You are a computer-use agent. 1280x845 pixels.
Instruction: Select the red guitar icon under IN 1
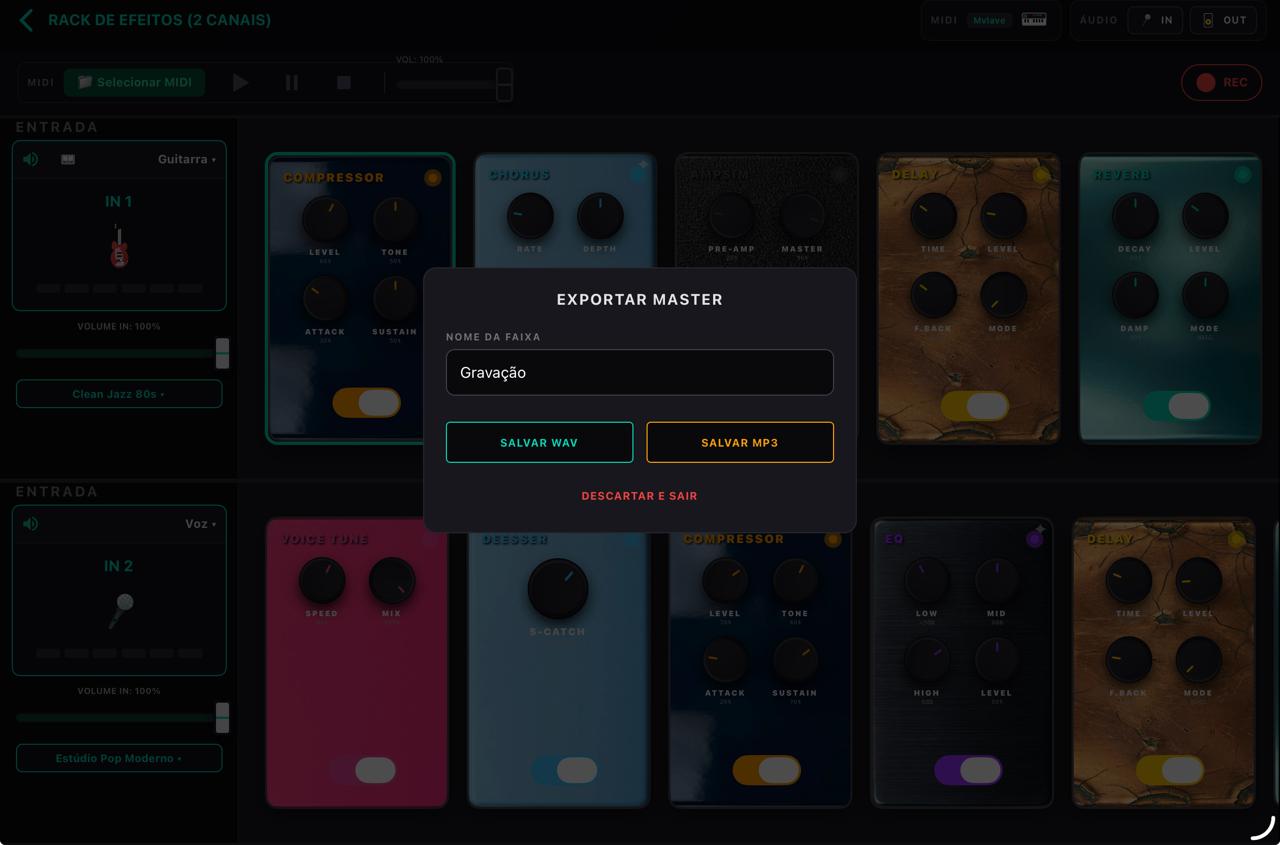[119, 246]
